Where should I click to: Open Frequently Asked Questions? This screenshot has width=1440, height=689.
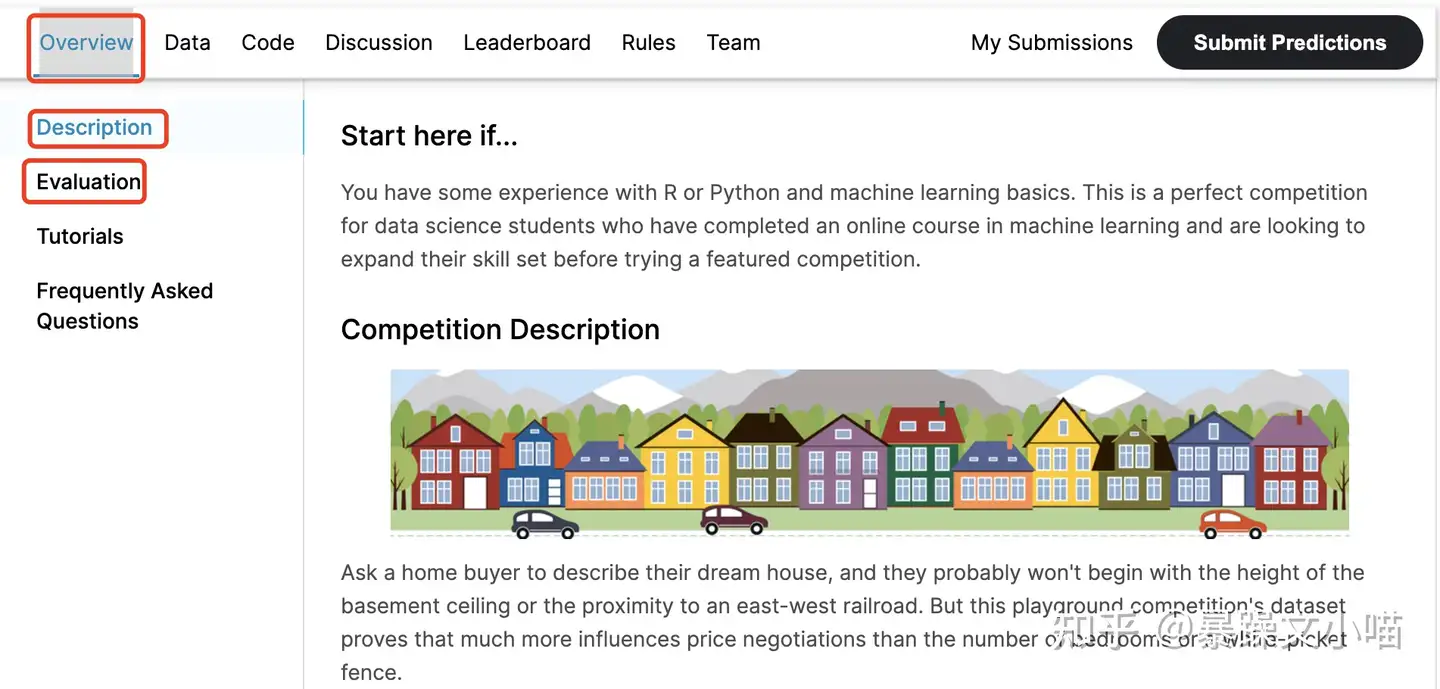[x=124, y=306]
